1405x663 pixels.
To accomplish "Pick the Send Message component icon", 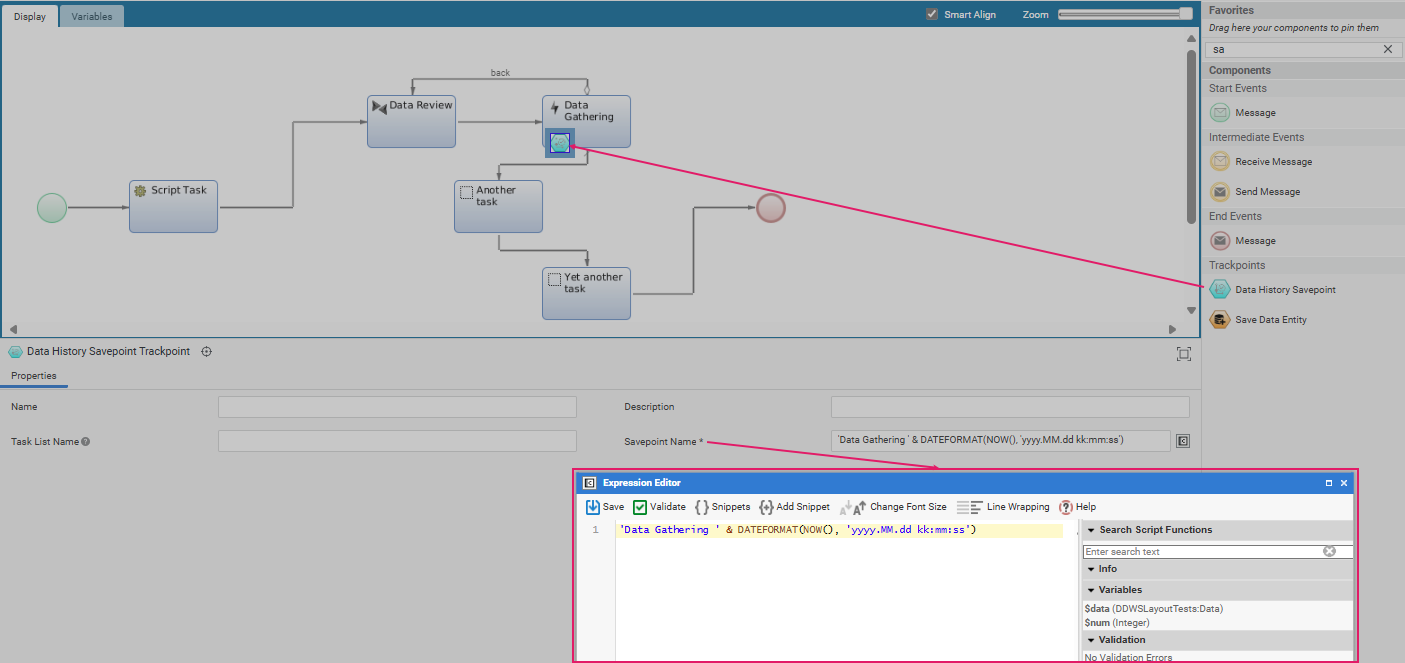I will [1220, 192].
